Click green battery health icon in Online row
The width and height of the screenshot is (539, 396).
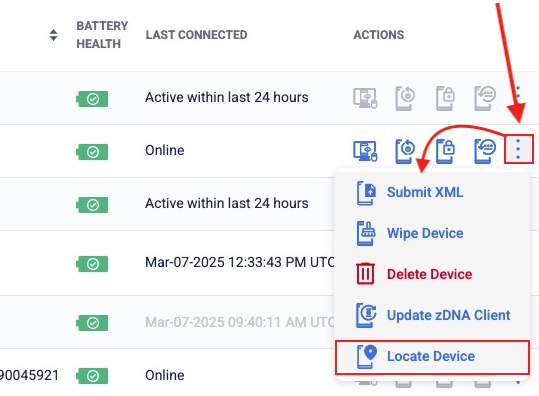point(92,152)
